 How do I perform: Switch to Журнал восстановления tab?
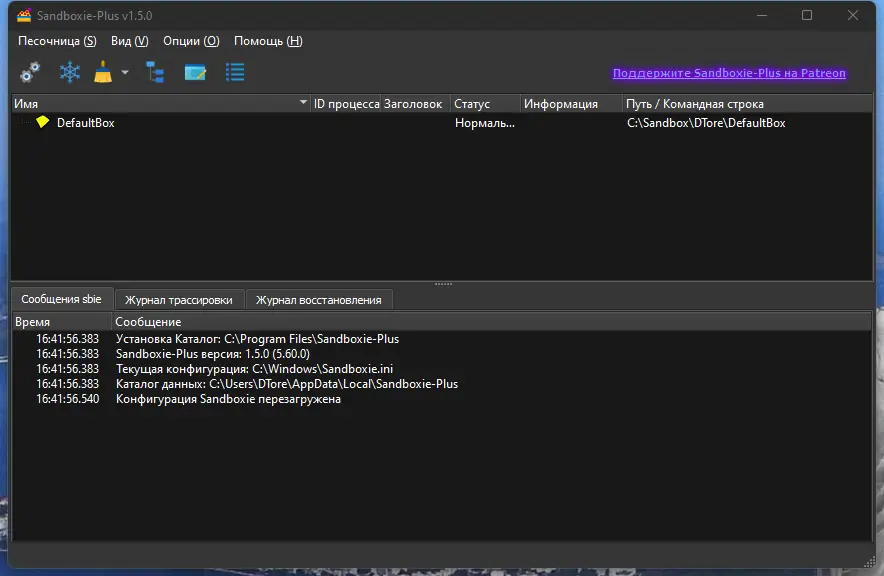point(319,300)
